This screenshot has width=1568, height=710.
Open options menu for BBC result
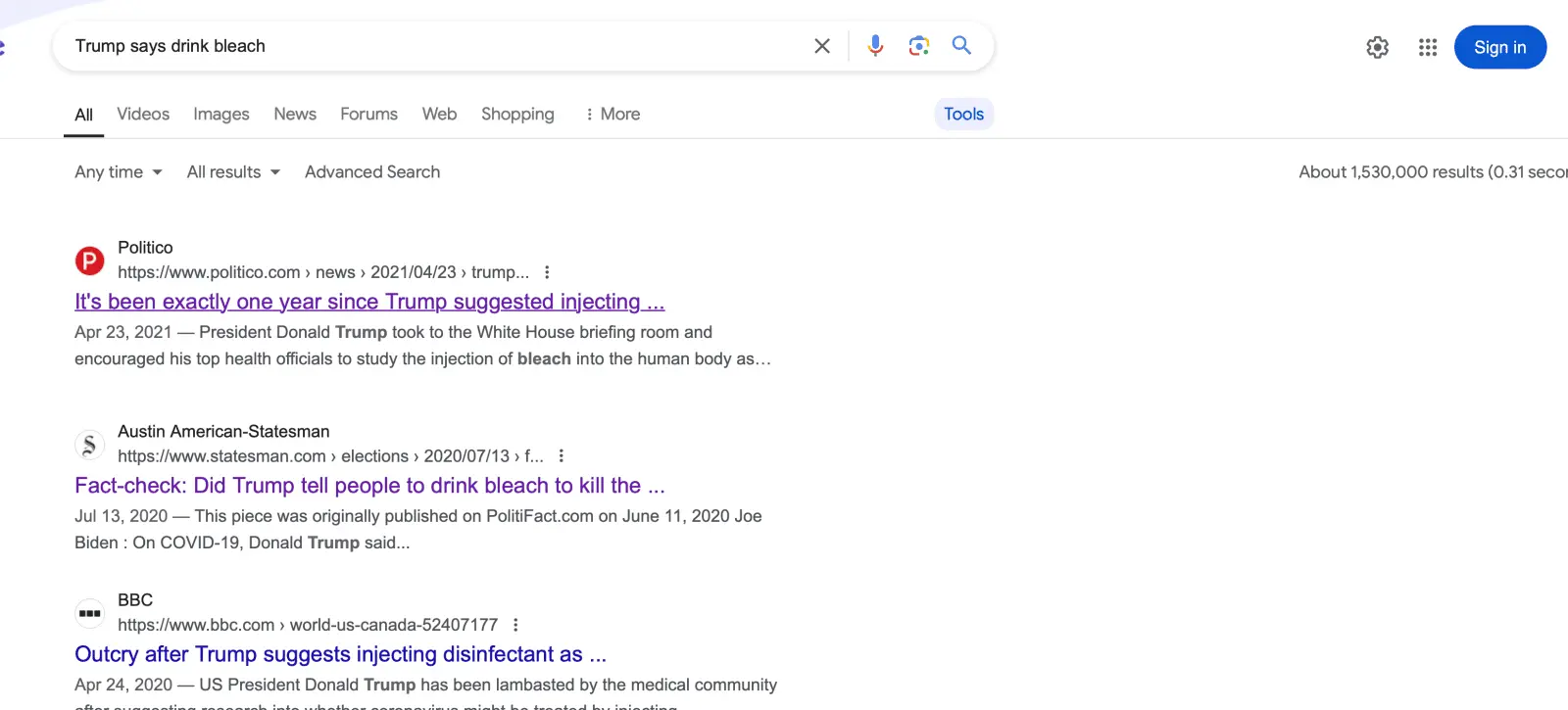point(515,625)
